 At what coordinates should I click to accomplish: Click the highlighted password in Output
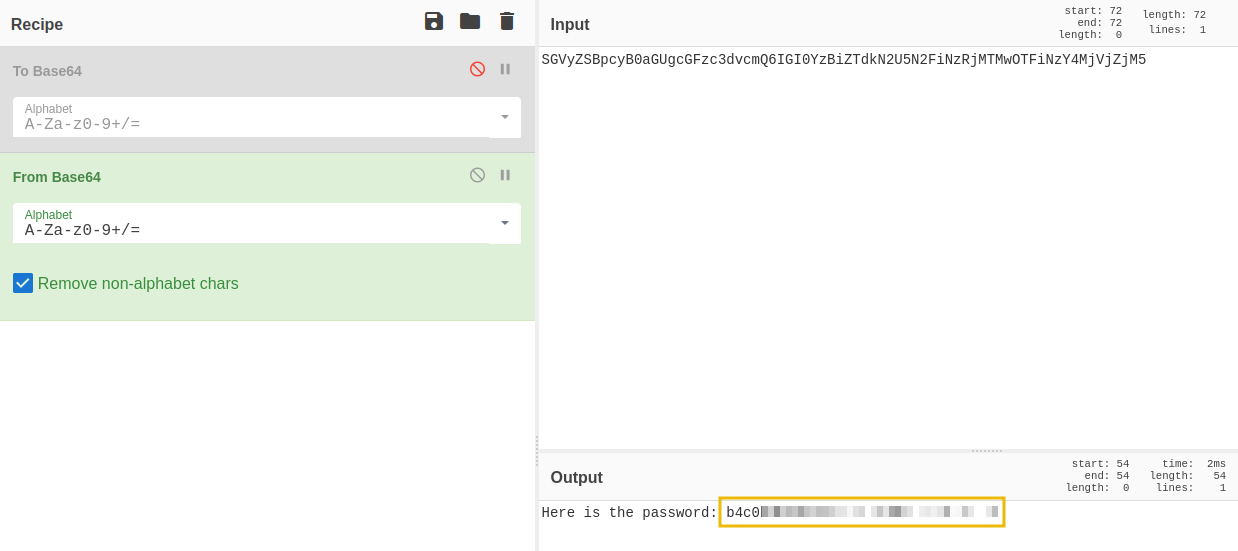861,512
